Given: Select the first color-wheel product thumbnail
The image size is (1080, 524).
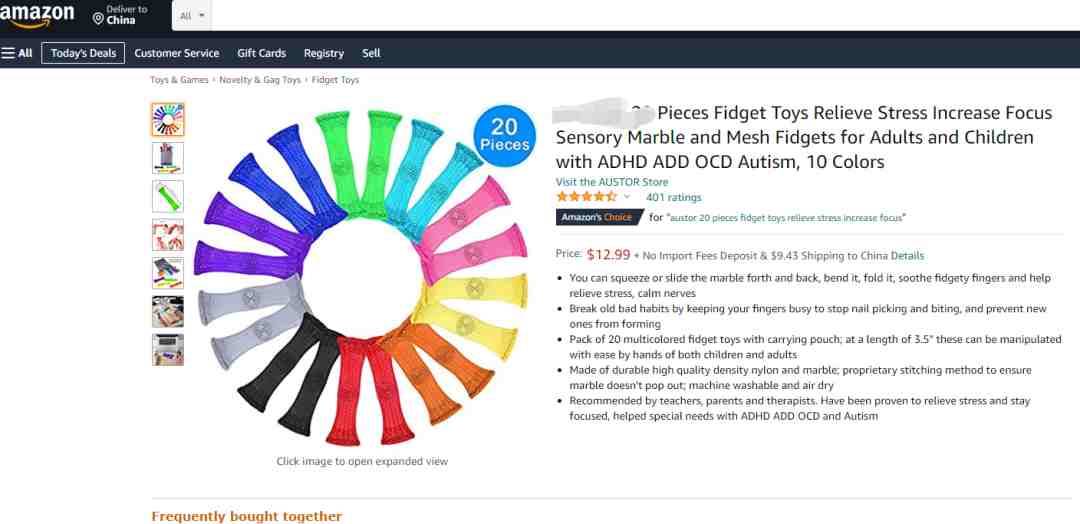Looking at the screenshot, I should pos(168,119).
